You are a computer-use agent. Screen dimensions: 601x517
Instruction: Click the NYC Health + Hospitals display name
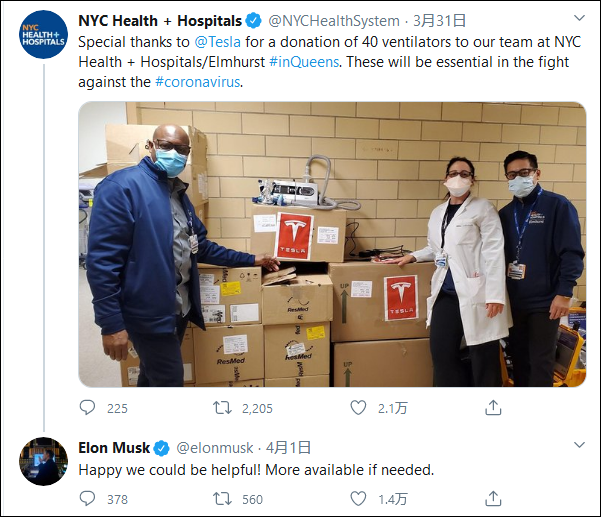coord(160,21)
